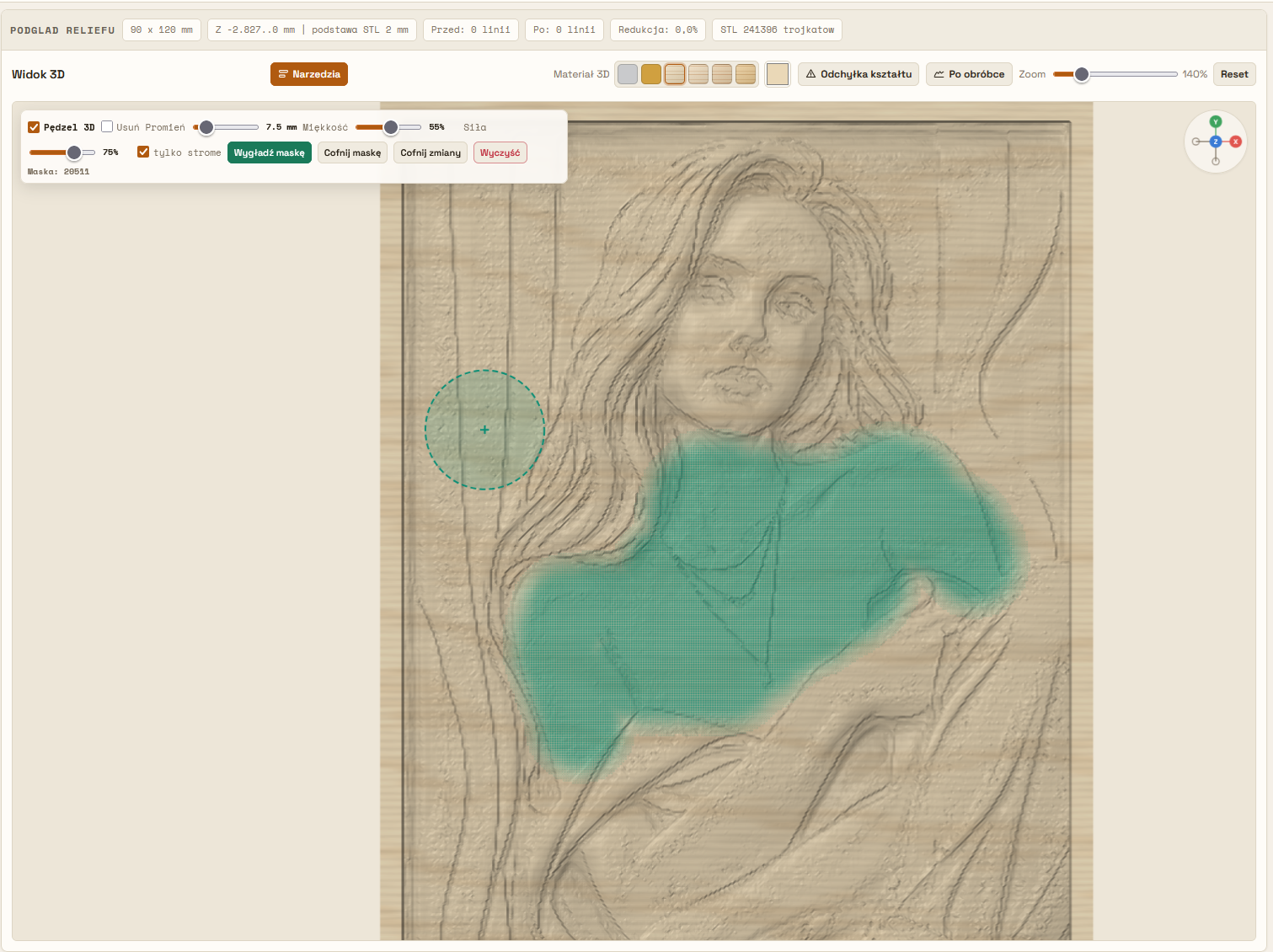Click the 'Przed: 0 linii' badge
The image size is (1273, 952).
pyautogui.click(x=471, y=29)
